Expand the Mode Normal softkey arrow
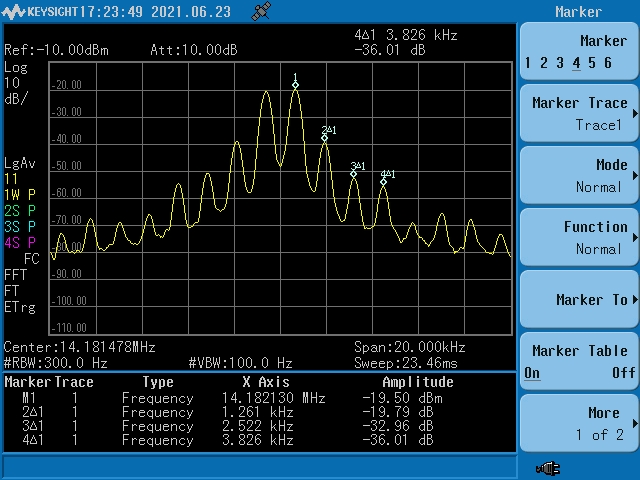This screenshot has height=480, width=640. [635, 176]
